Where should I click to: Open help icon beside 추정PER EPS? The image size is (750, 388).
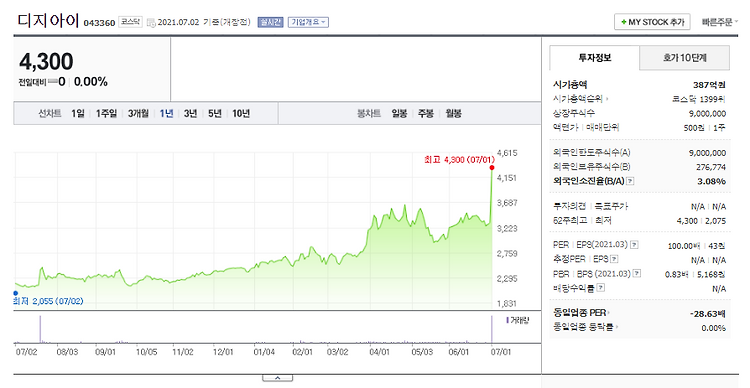point(614,259)
